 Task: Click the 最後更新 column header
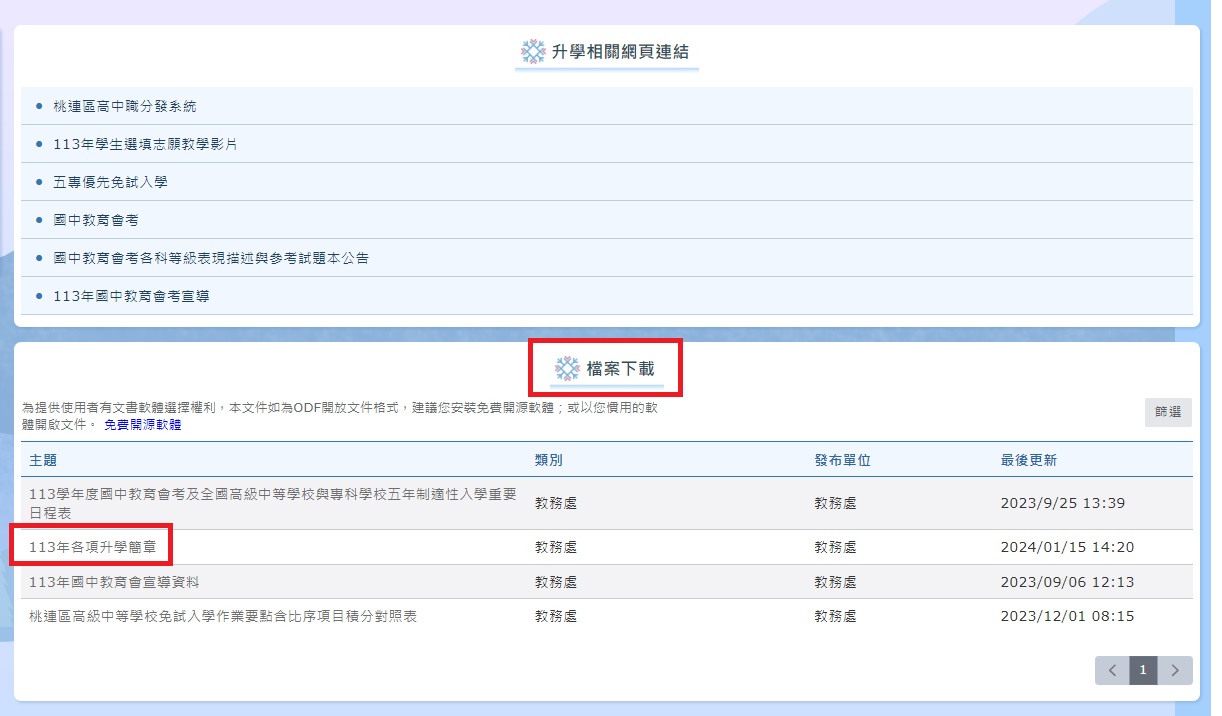coord(1028,460)
